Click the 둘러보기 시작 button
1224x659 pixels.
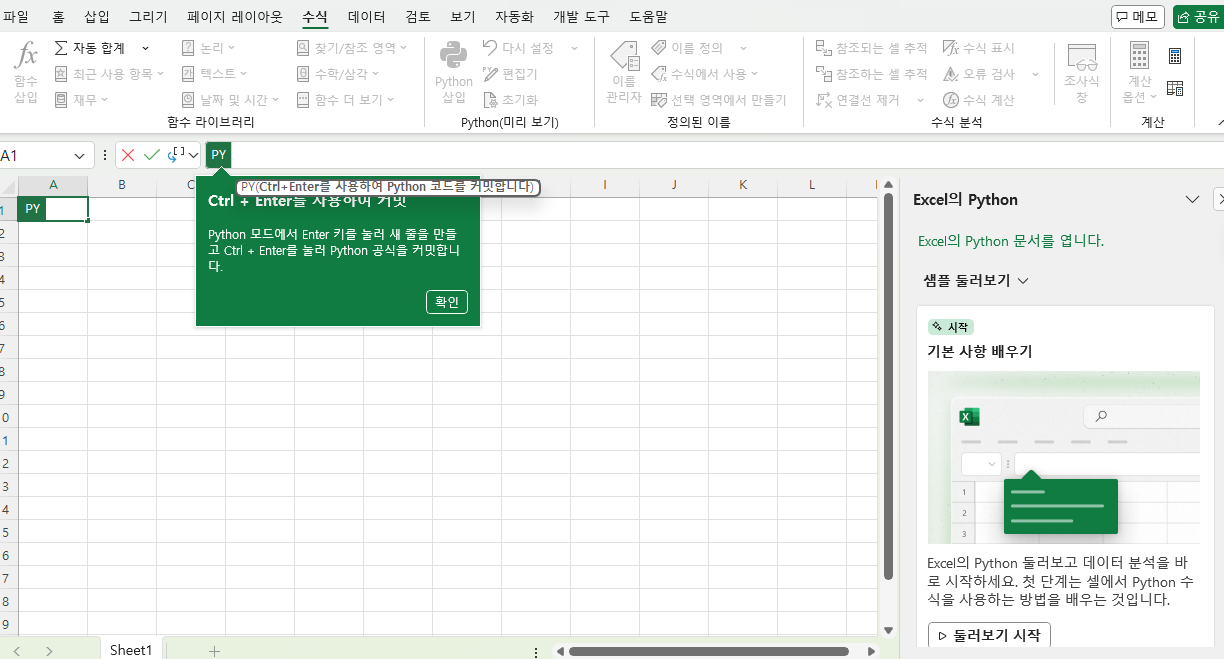click(x=990, y=634)
